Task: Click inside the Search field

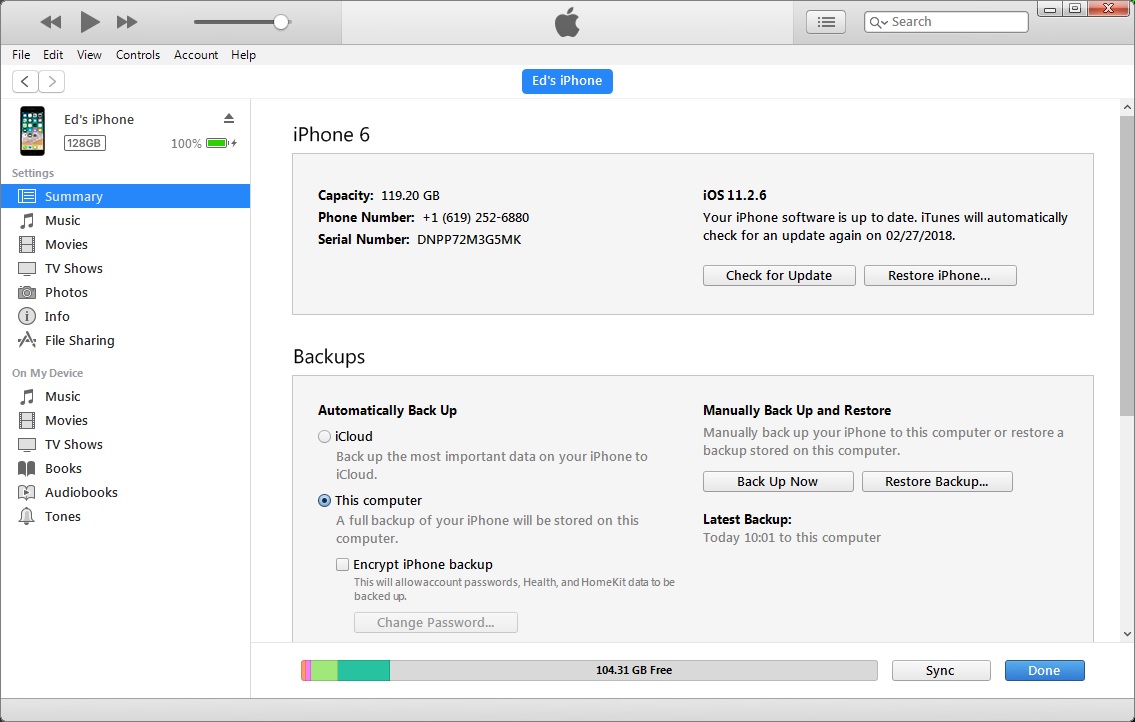Action: tap(950, 20)
